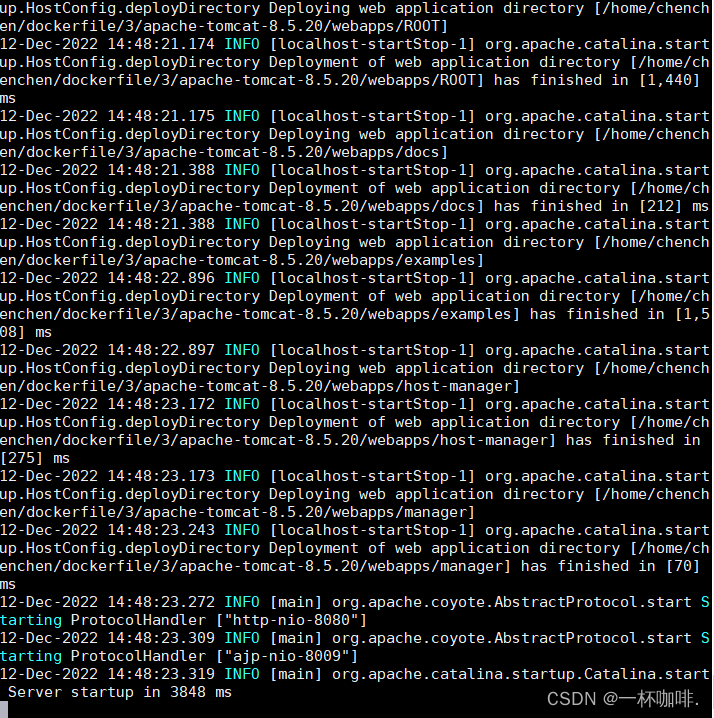The image size is (714, 718).
Task: Click the terminal cursor block below Server startup
Action: pyautogui.click(x=4, y=710)
